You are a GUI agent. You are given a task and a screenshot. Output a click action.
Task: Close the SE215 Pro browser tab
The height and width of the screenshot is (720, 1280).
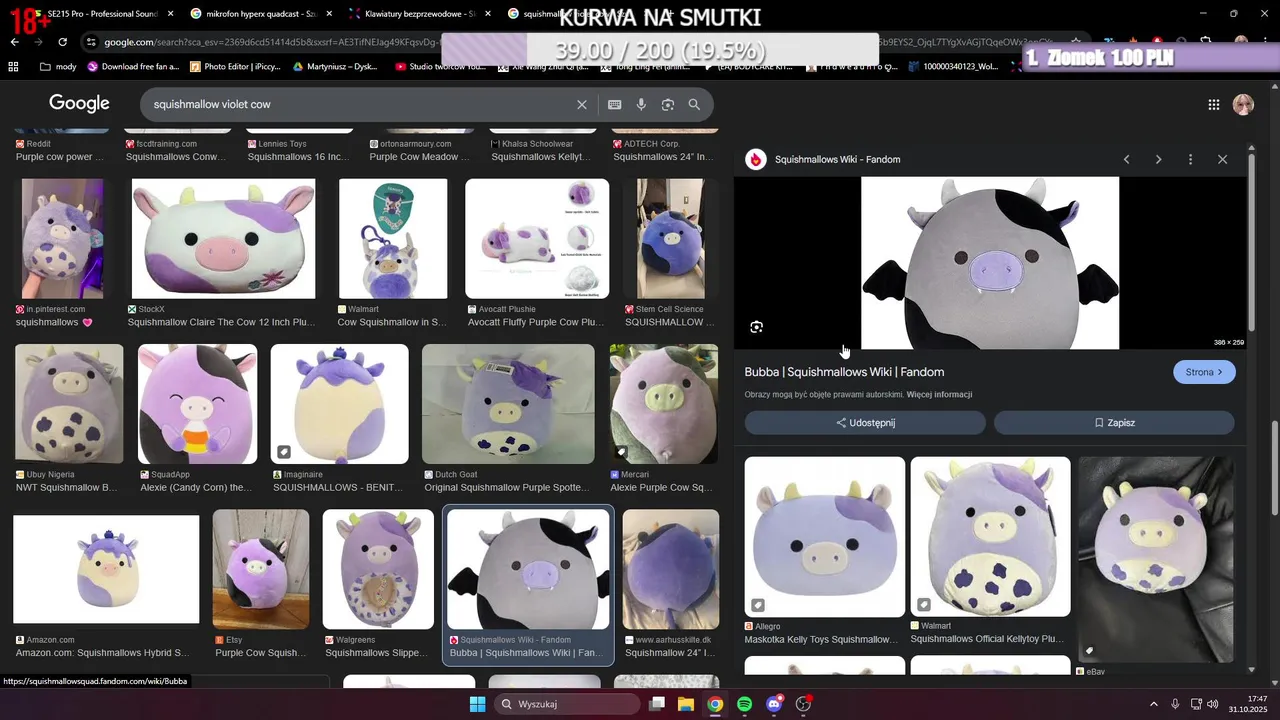pos(170,14)
